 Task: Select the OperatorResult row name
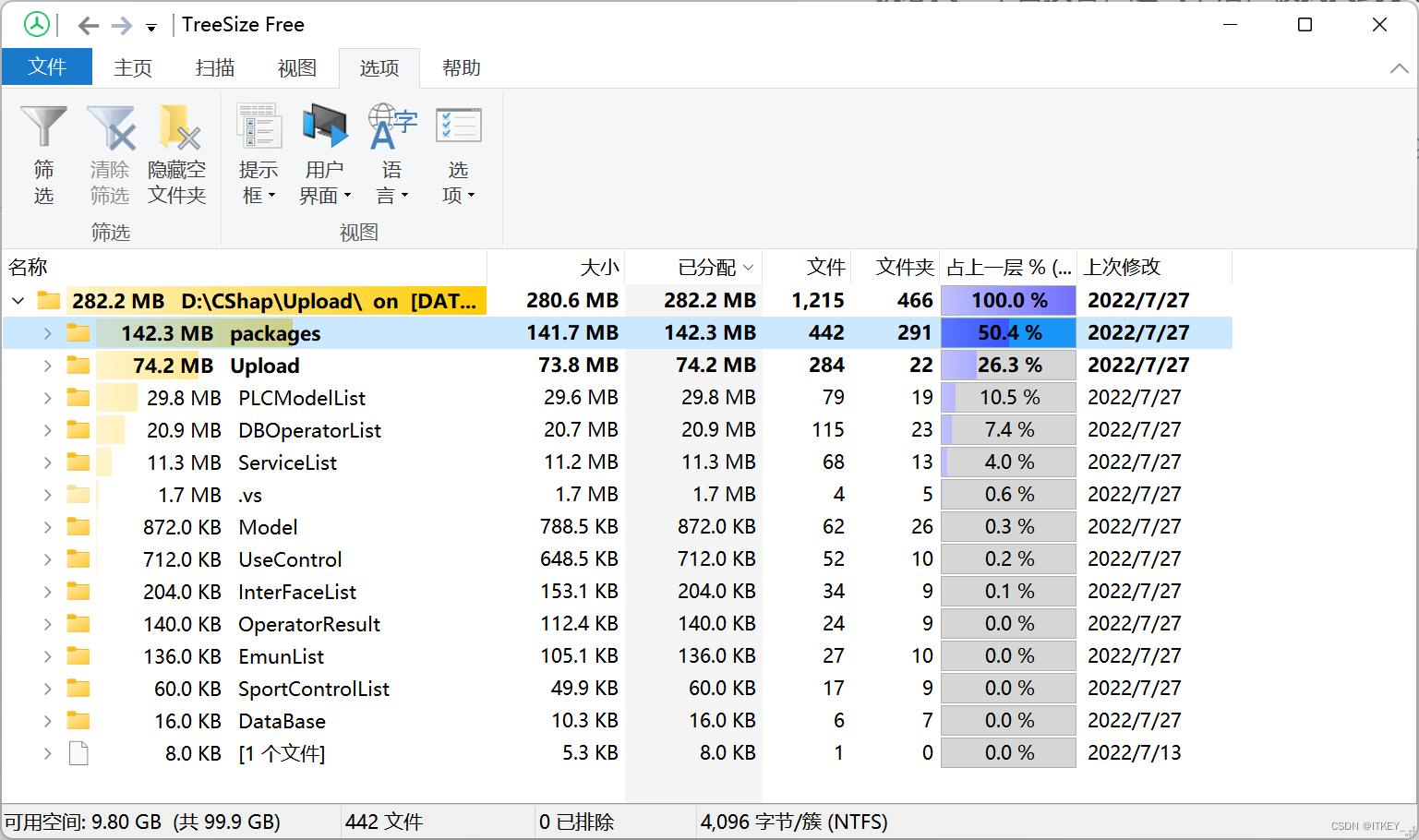309,624
